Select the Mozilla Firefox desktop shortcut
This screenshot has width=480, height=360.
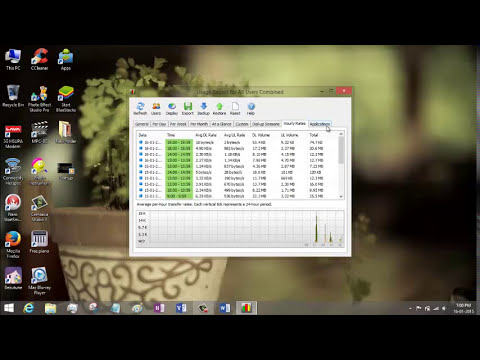point(13,244)
